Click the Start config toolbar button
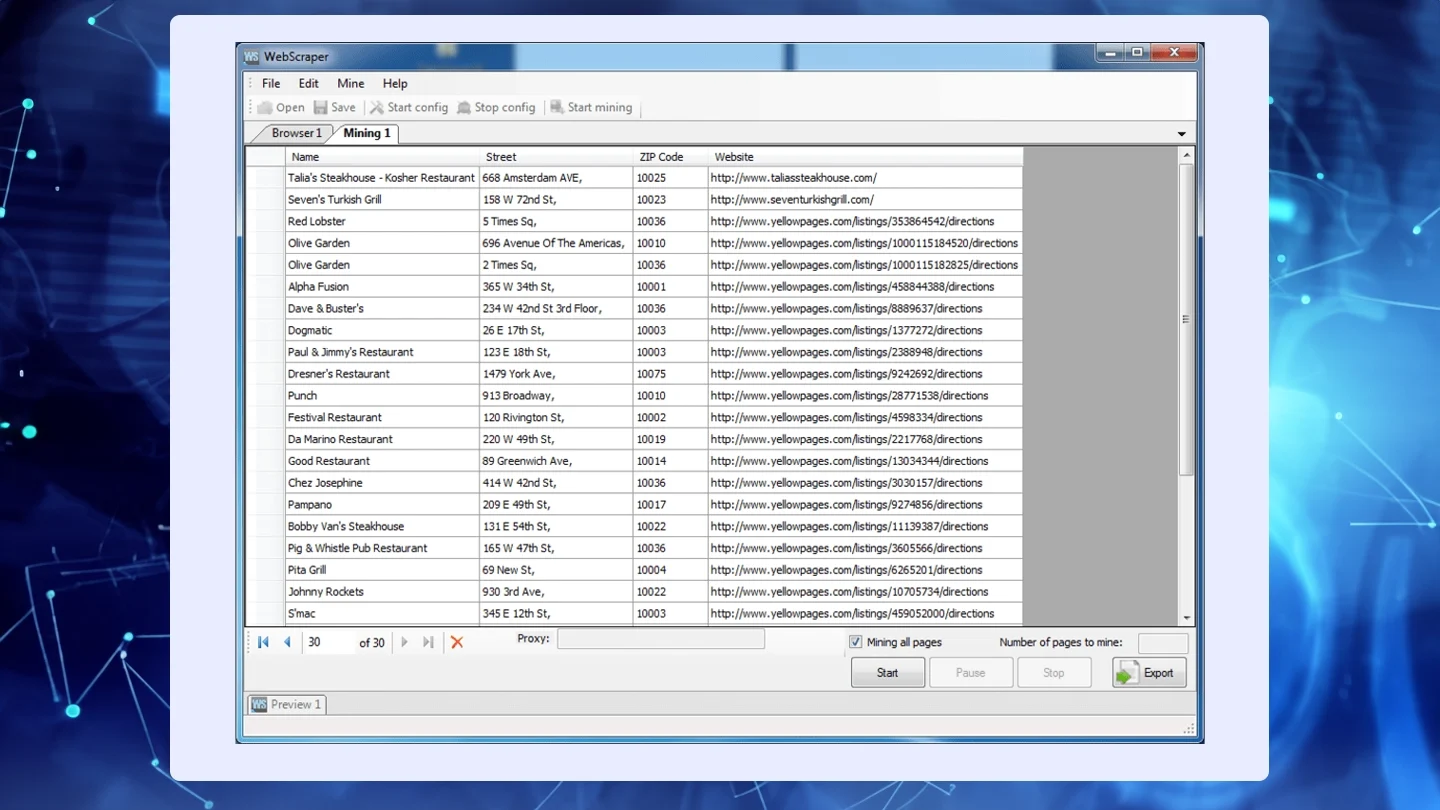This screenshot has width=1440, height=810. [408, 107]
